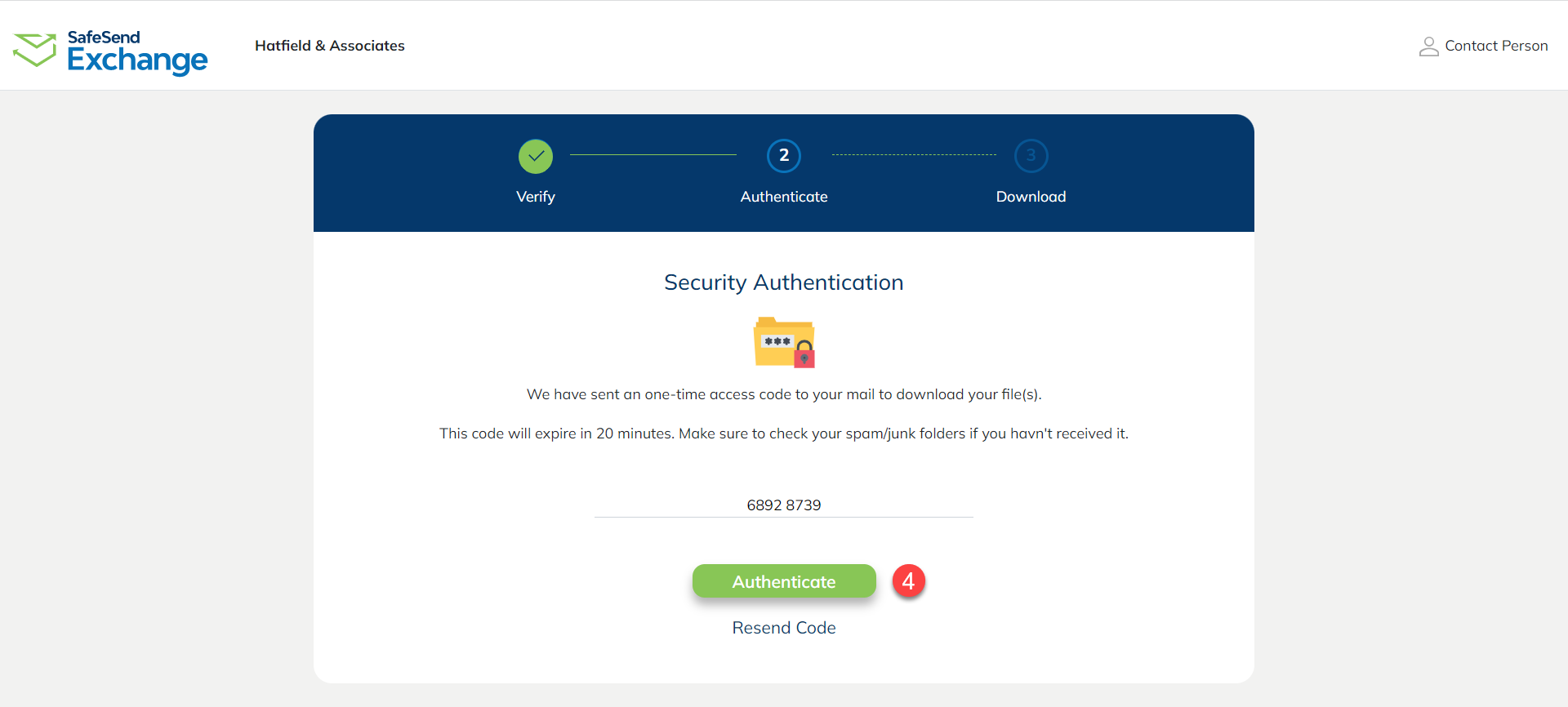Click the Security Authentication heading
The width and height of the screenshot is (1568, 707).
click(783, 282)
